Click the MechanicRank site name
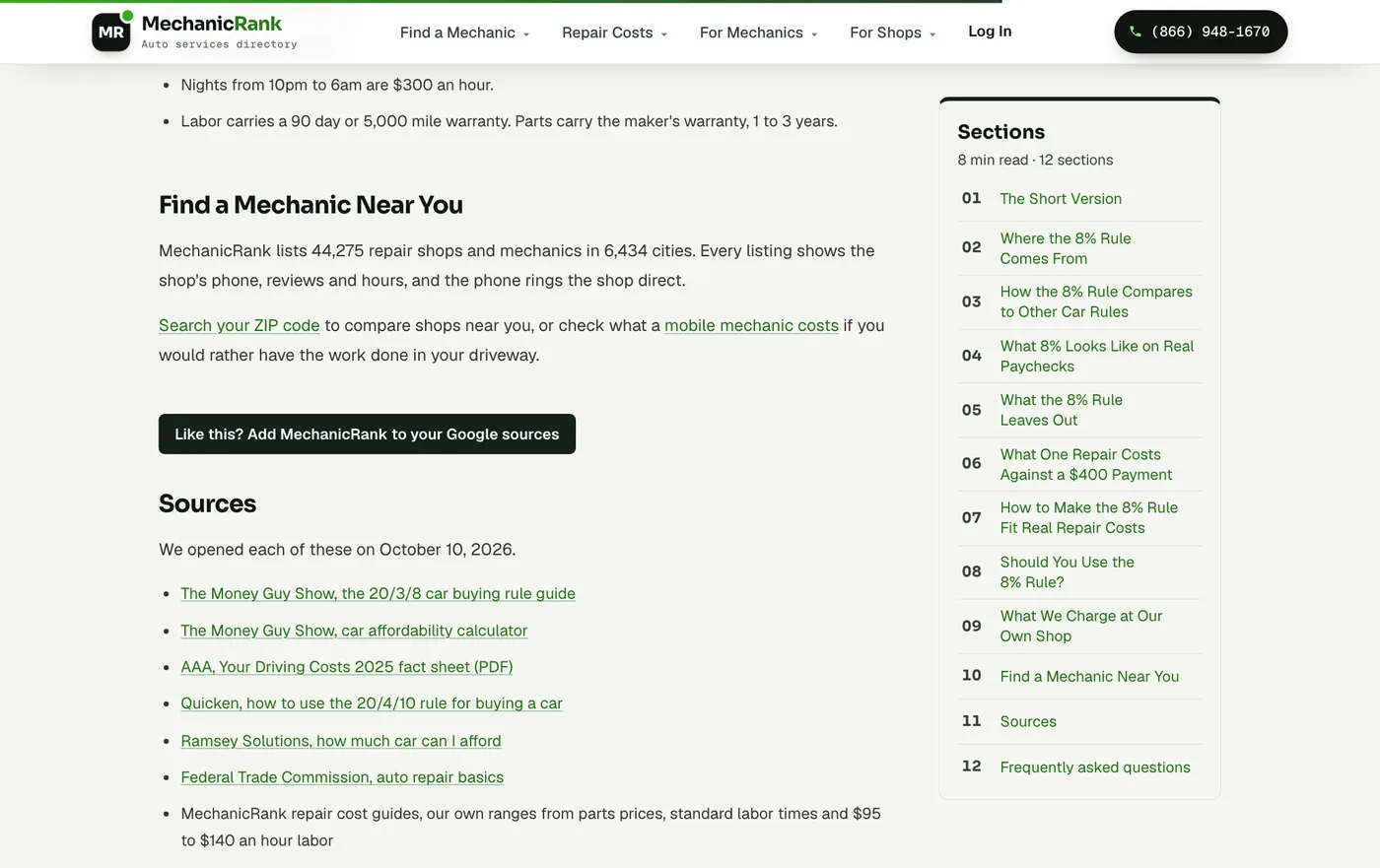The height and width of the screenshot is (868, 1380). coord(212,24)
